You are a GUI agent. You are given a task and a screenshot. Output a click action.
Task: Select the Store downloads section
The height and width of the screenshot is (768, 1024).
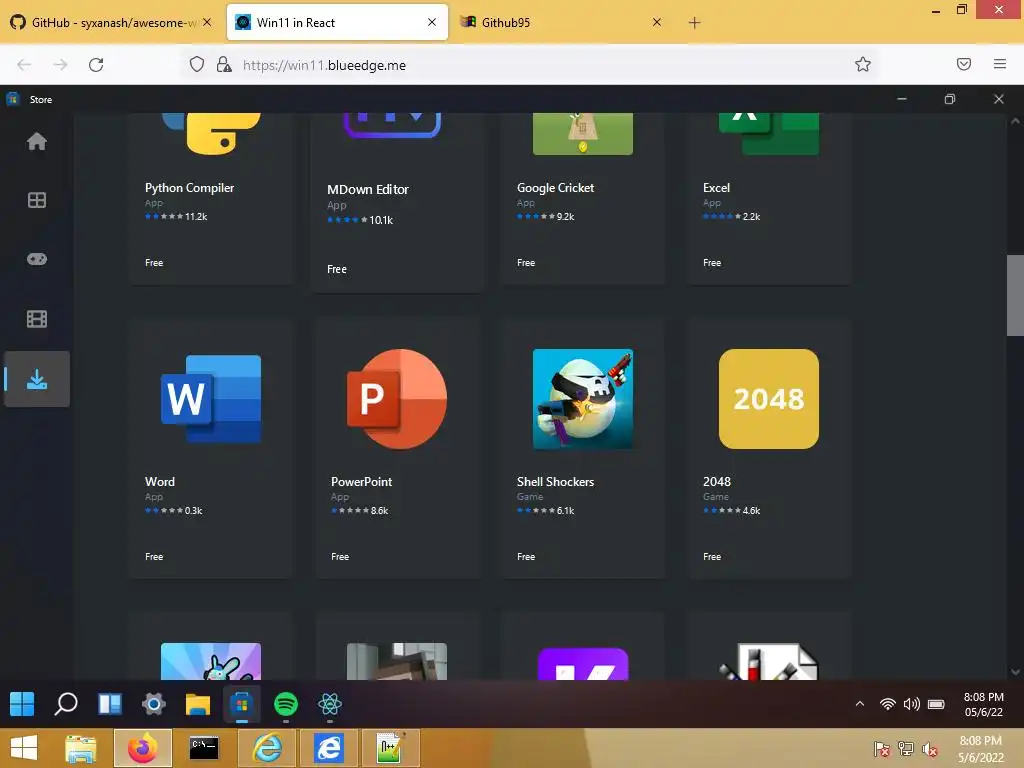37,379
